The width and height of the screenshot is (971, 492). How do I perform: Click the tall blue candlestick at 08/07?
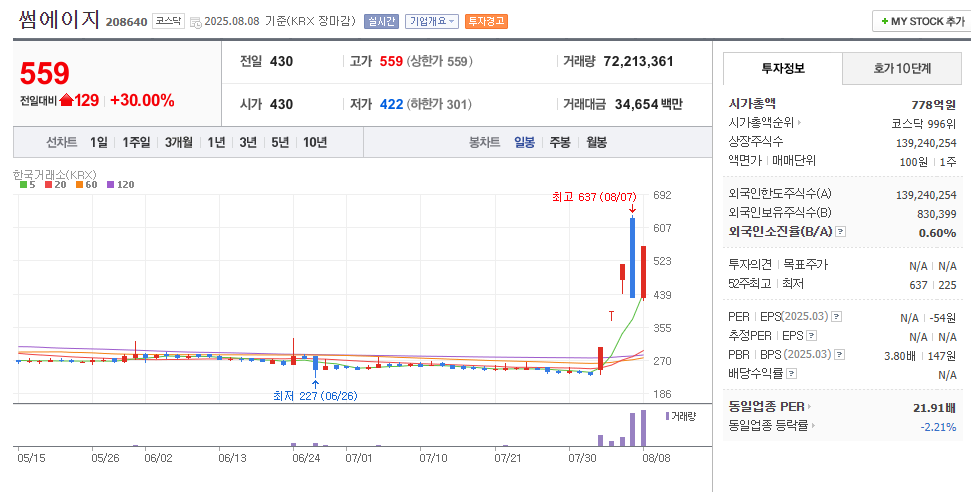[x=632, y=258]
